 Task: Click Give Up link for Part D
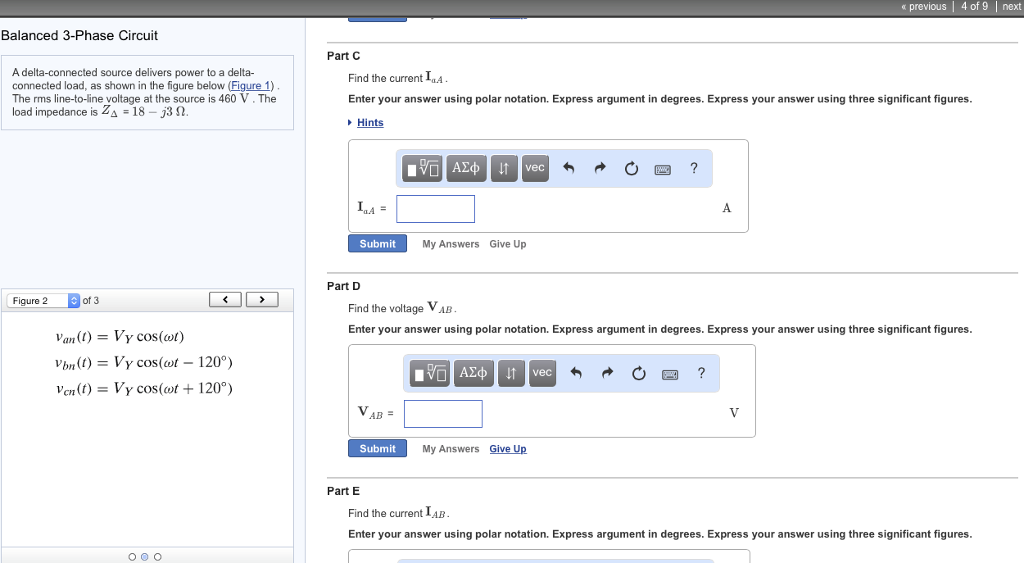507,449
